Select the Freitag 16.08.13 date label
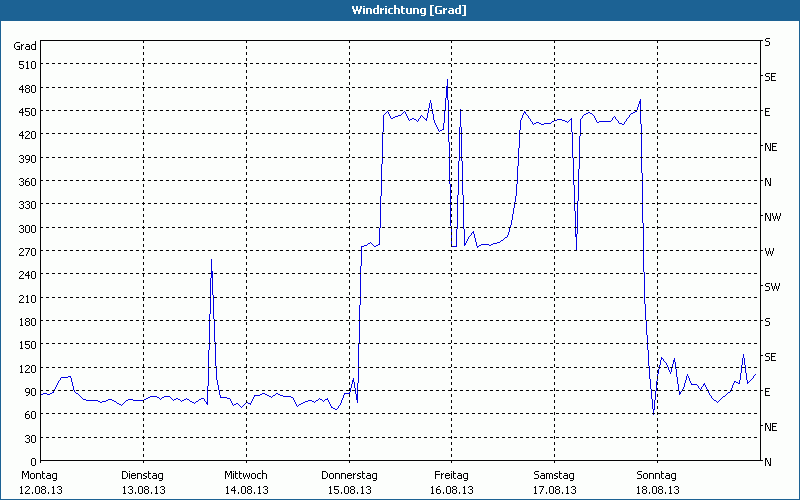This screenshot has height=500, width=800. tap(451, 482)
